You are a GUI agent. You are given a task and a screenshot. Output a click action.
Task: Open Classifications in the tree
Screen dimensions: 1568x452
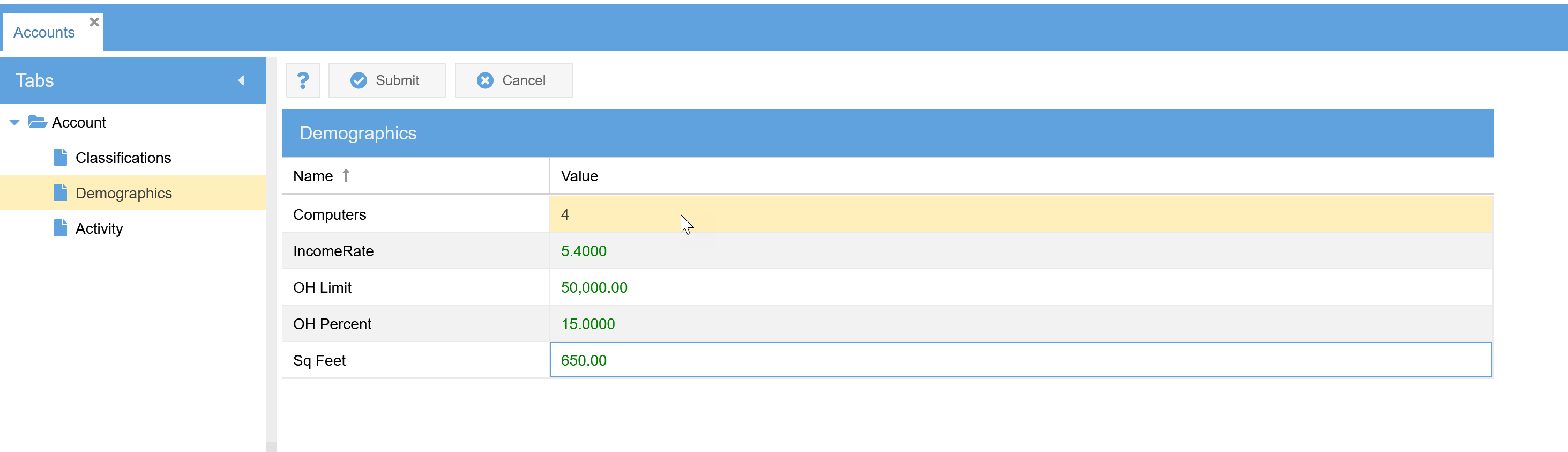coord(123,158)
